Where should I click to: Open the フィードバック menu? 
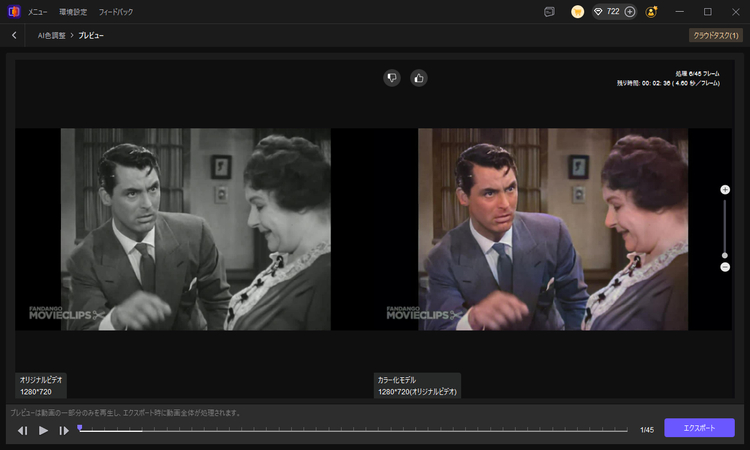pos(115,12)
